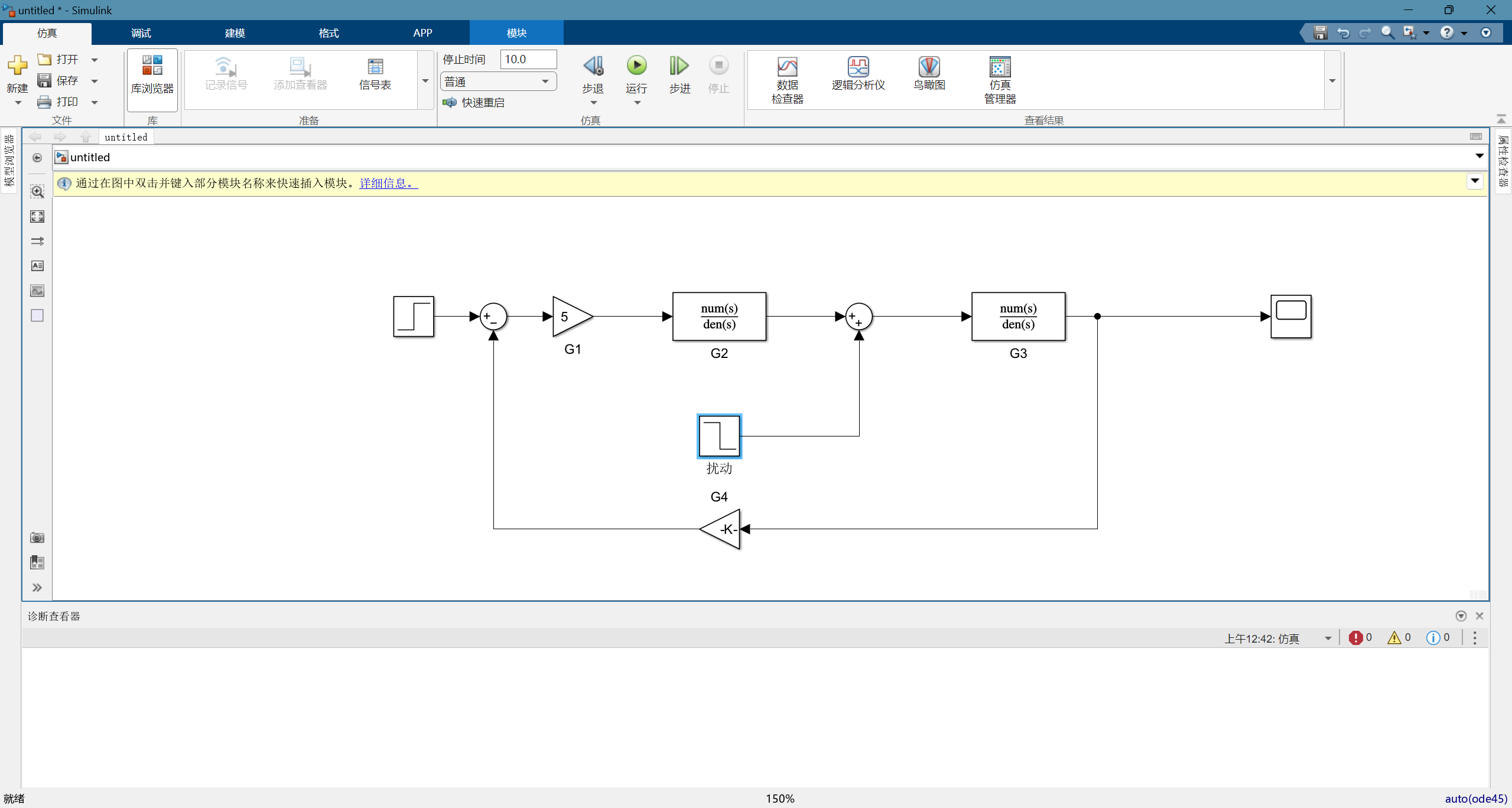The image size is (1512, 808).
Task: Open the simulation mode dropdown showing 普通
Action: [x=498, y=82]
